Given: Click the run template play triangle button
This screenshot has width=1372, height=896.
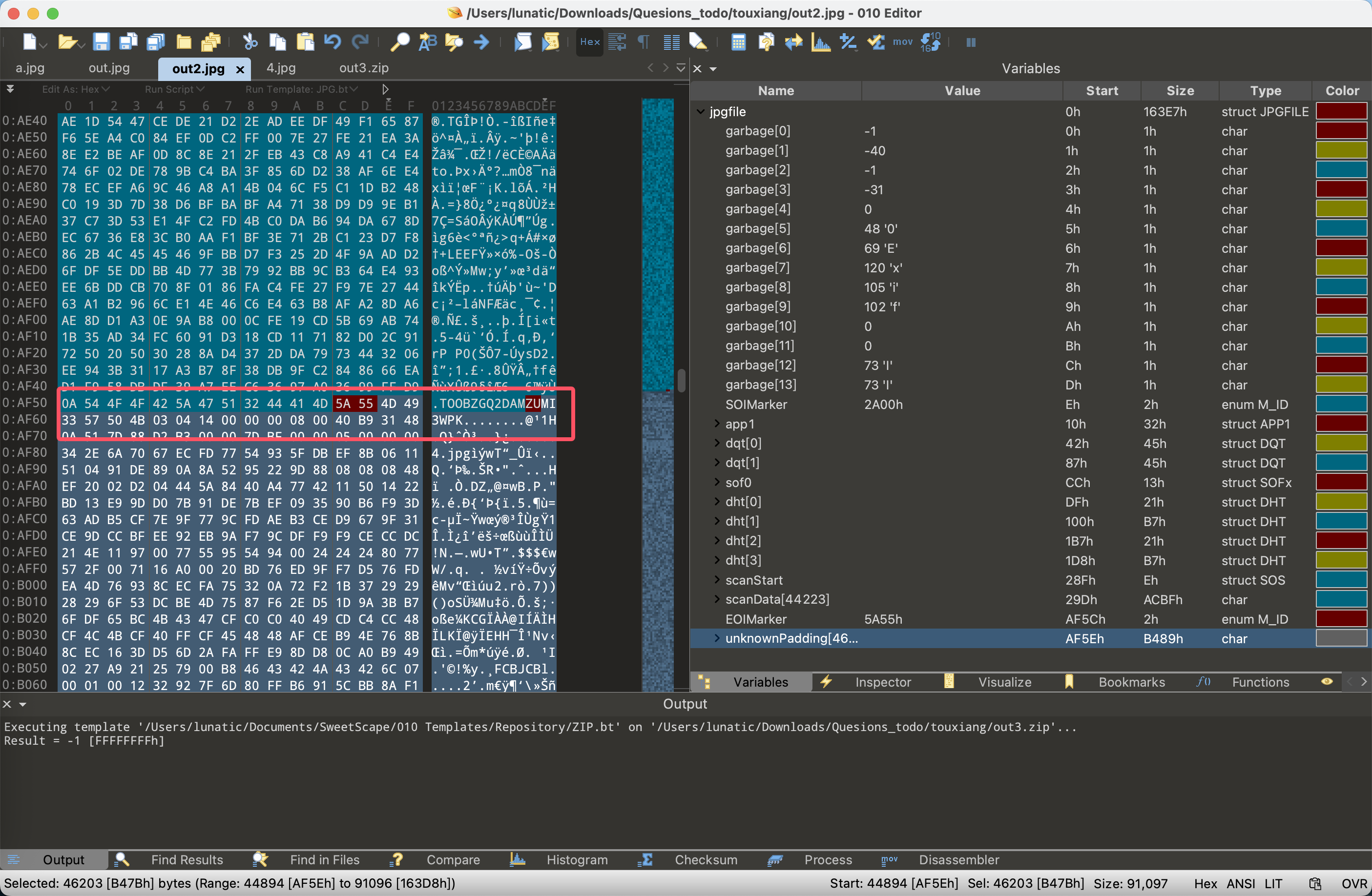Looking at the screenshot, I should (385, 89).
